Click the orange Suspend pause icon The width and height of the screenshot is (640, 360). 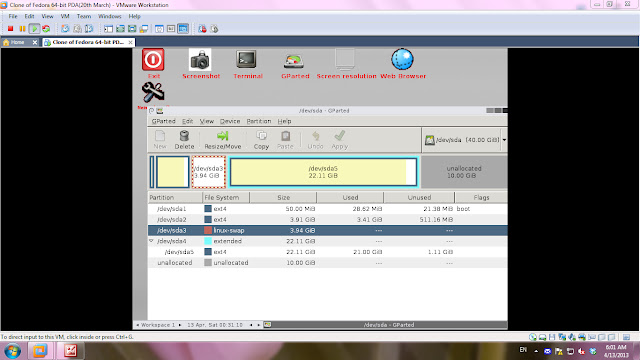point(22,29)
